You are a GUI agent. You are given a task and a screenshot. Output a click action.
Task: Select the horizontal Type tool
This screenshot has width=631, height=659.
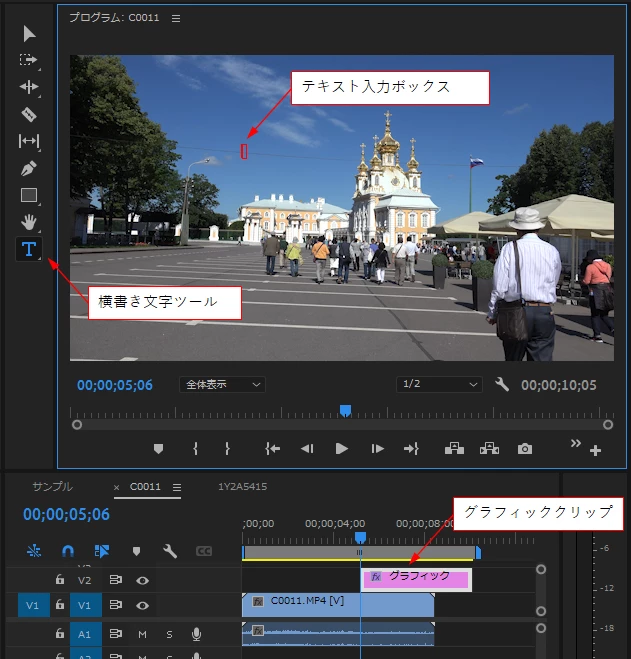(x=29, y=249)
